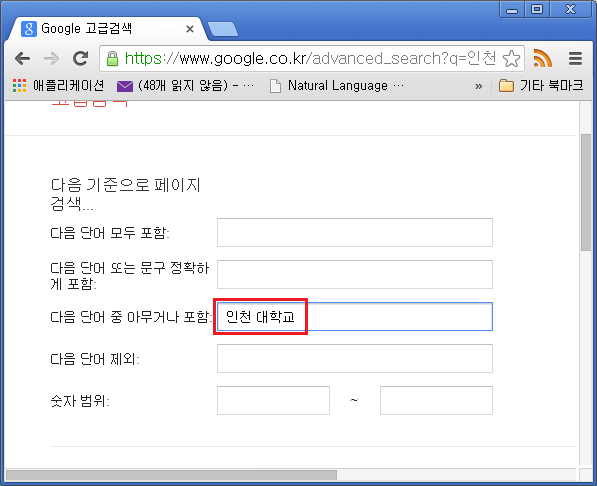The height and width of the screenshot is (486, 597).
Task: Click the green padlock security icon
Action: click(112, 59)
